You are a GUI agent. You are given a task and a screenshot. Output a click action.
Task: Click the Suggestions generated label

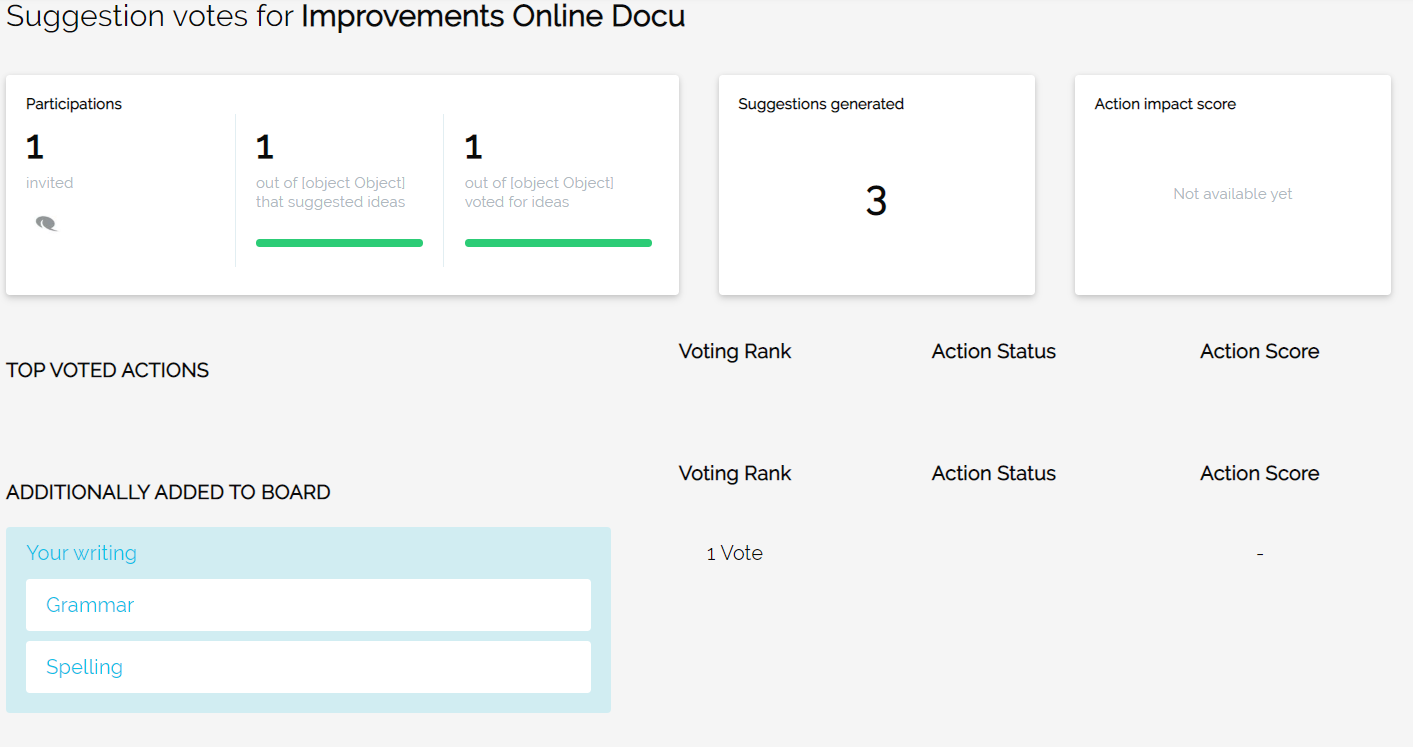coord(821,104)
